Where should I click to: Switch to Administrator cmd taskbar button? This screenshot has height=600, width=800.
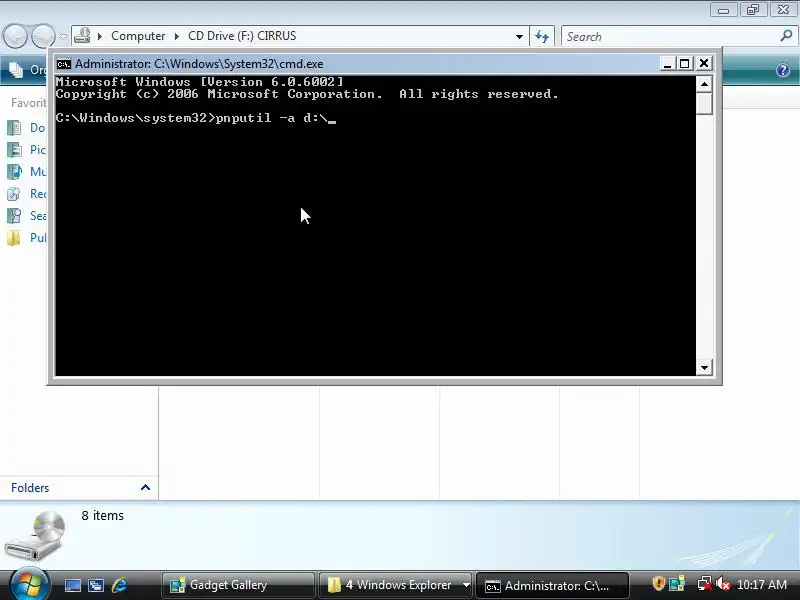pyautogui.click(x=552, y=586)
